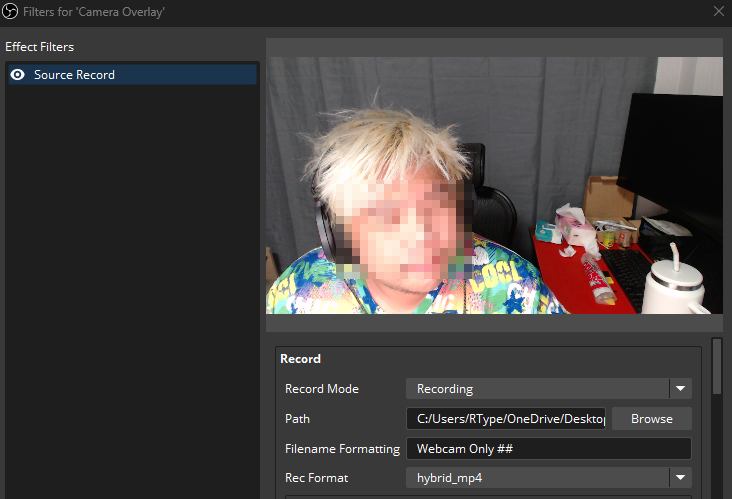Open the Rec Format hybrid_mp4 dropdown

(537, 478)
